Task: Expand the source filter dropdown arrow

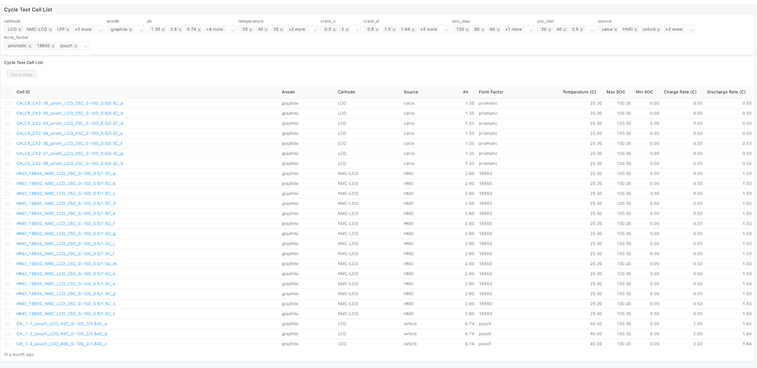Action: 690,29
